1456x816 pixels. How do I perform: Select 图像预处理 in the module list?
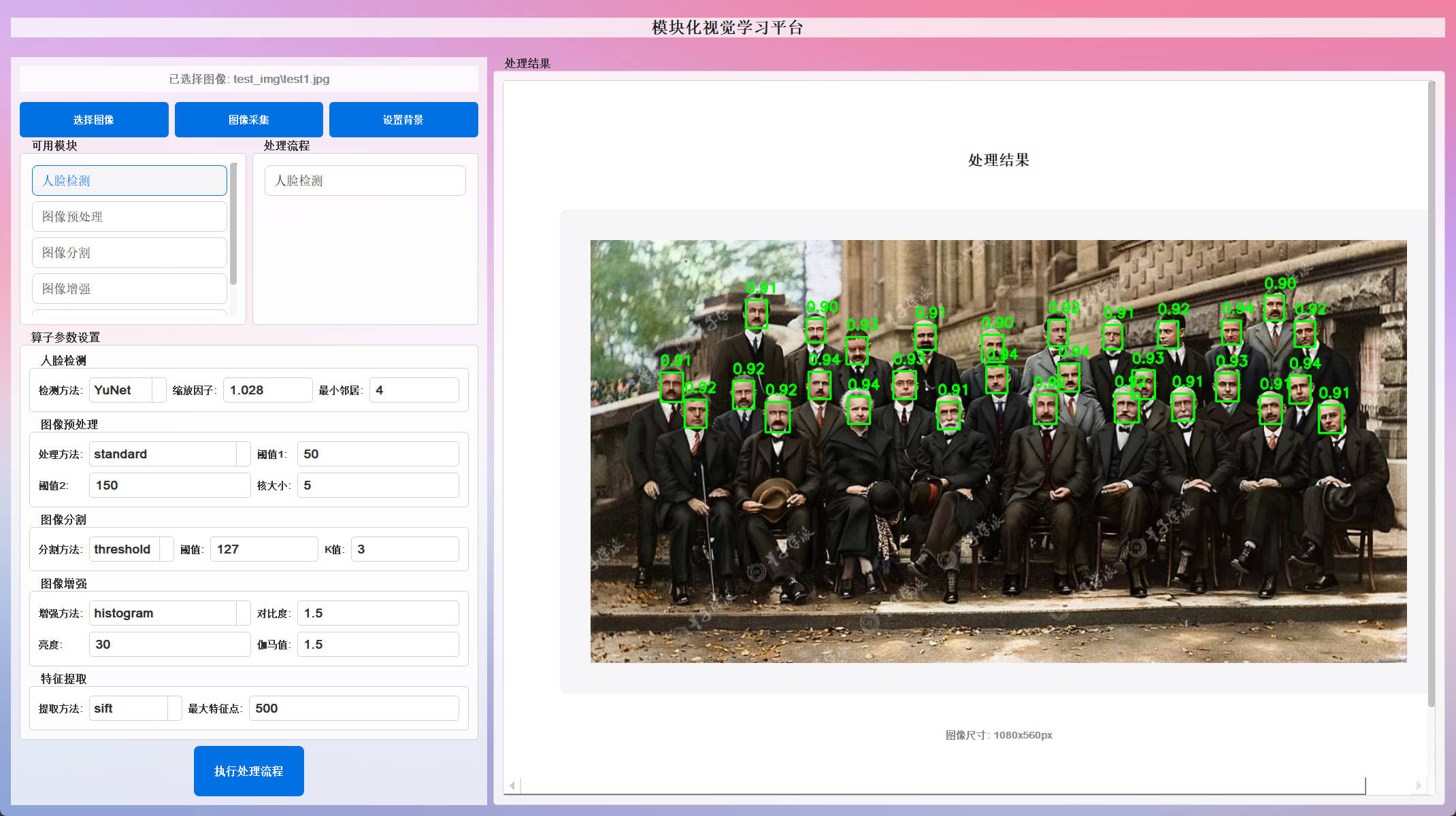click(x=129, y=216)
